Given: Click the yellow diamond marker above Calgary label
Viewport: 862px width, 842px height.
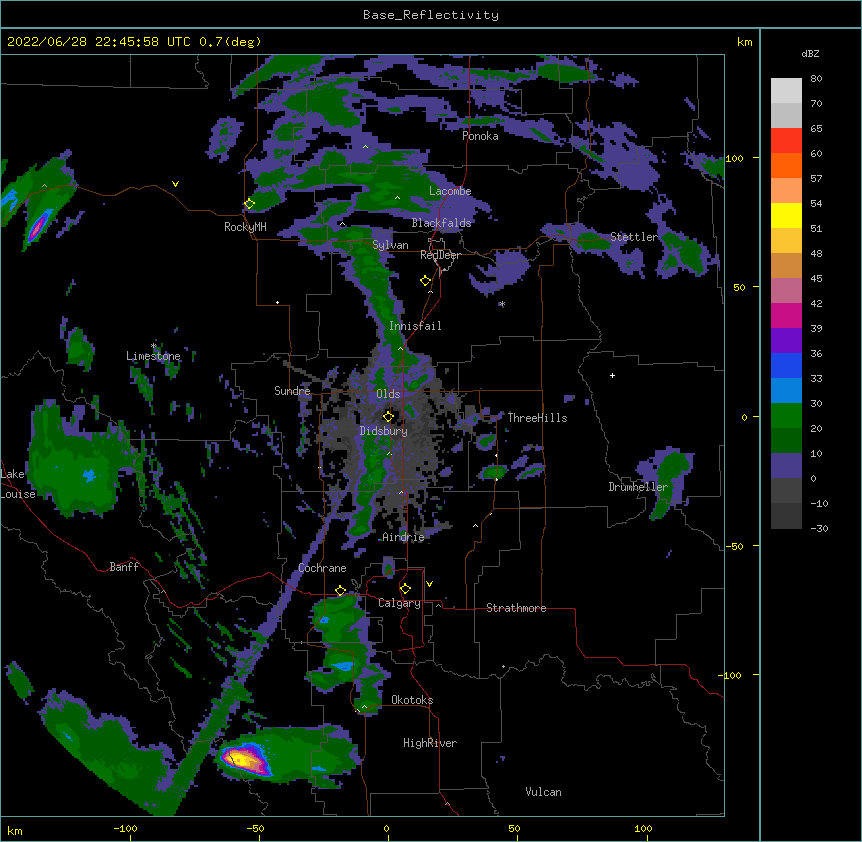Looking at the screenshot, I should click(x=405, y=589).
